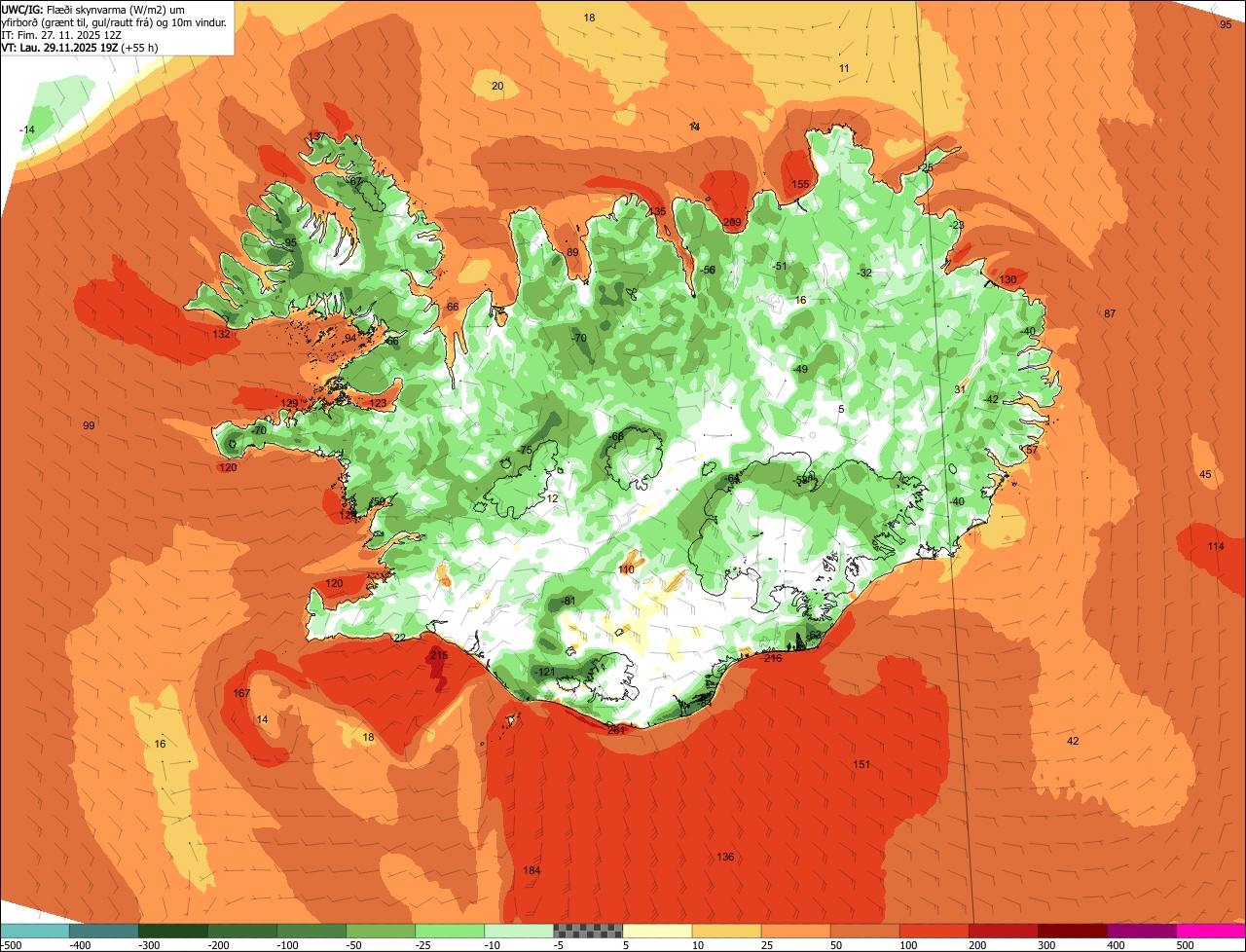Click the map value '11'

coord(844,68)
